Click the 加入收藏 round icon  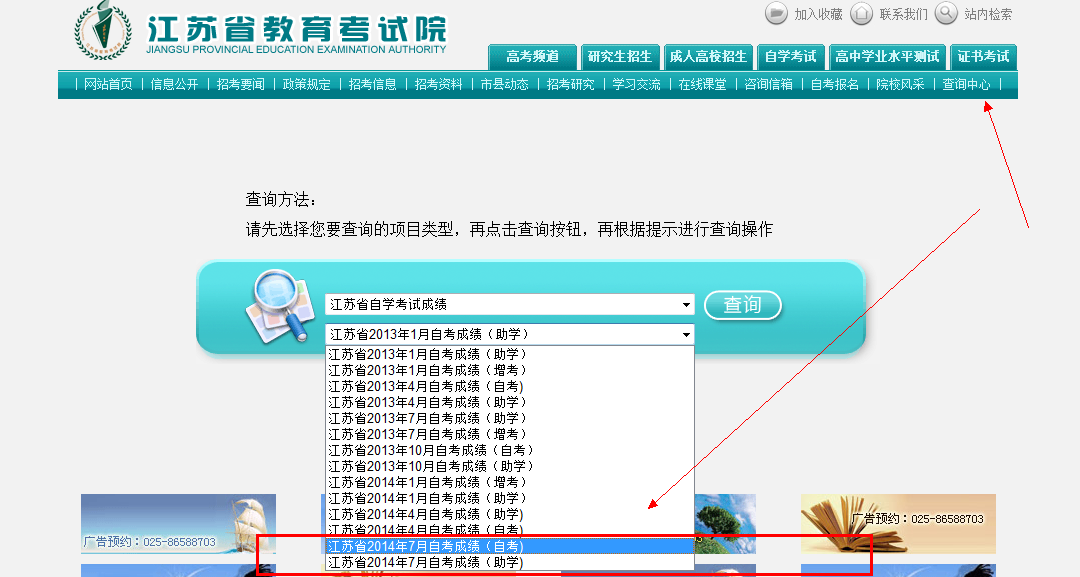[776, 14]
